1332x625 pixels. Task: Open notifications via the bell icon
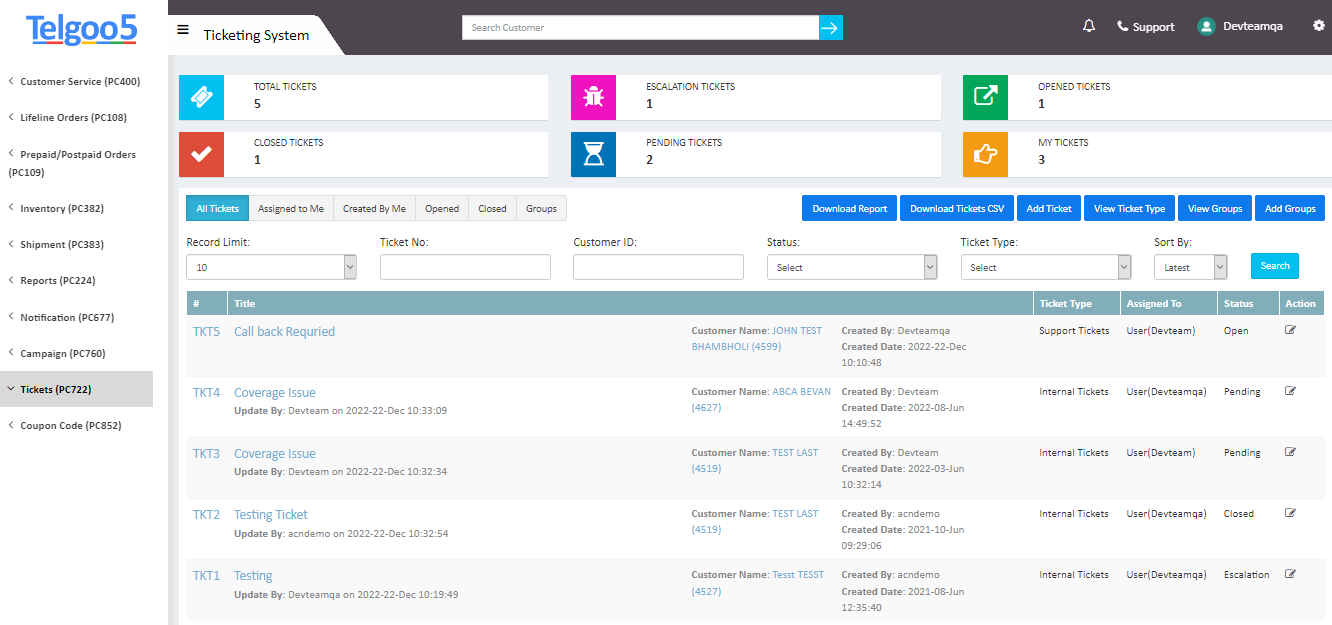point(1089,26)
